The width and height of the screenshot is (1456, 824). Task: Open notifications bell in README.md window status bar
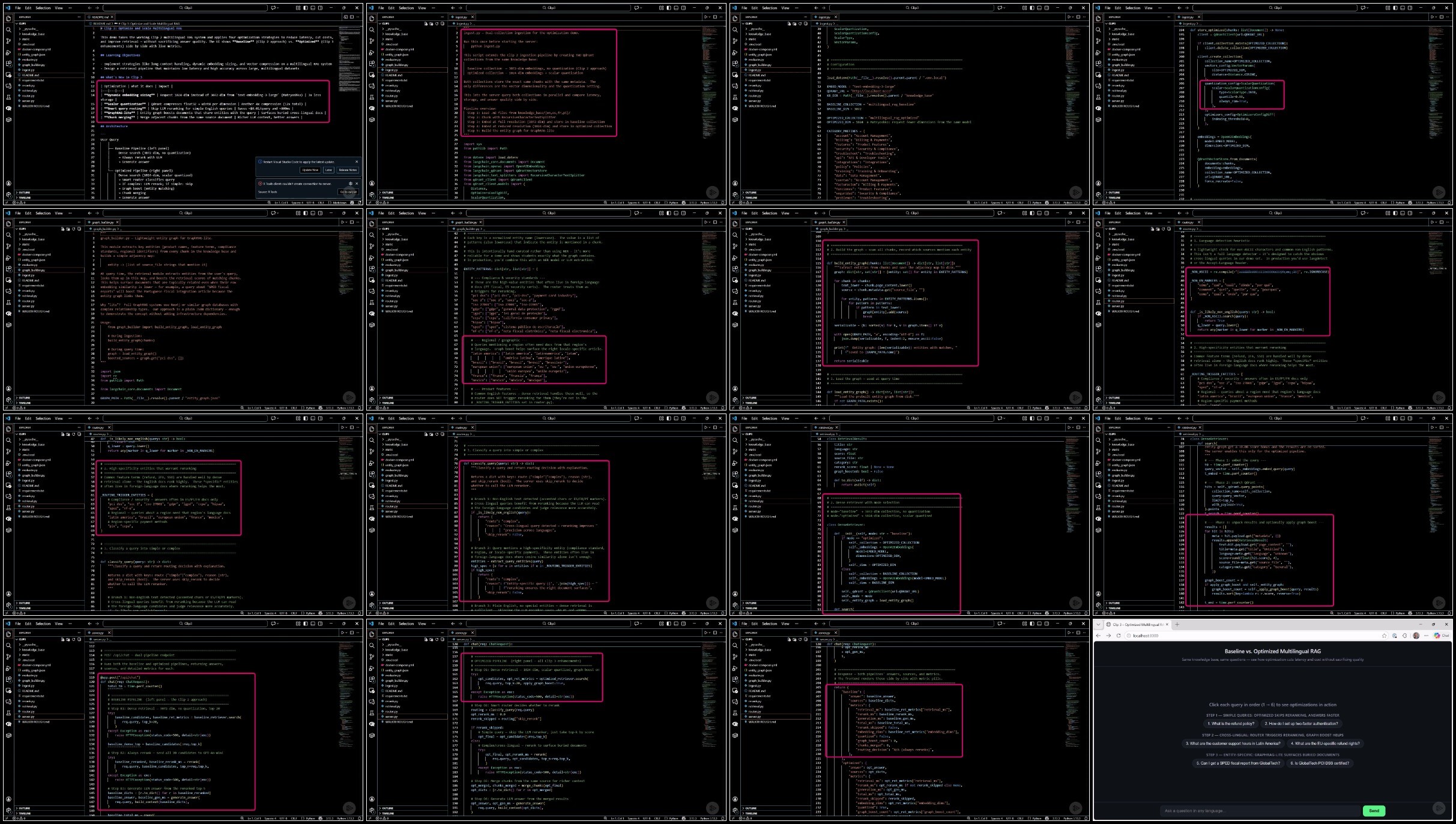360,203
